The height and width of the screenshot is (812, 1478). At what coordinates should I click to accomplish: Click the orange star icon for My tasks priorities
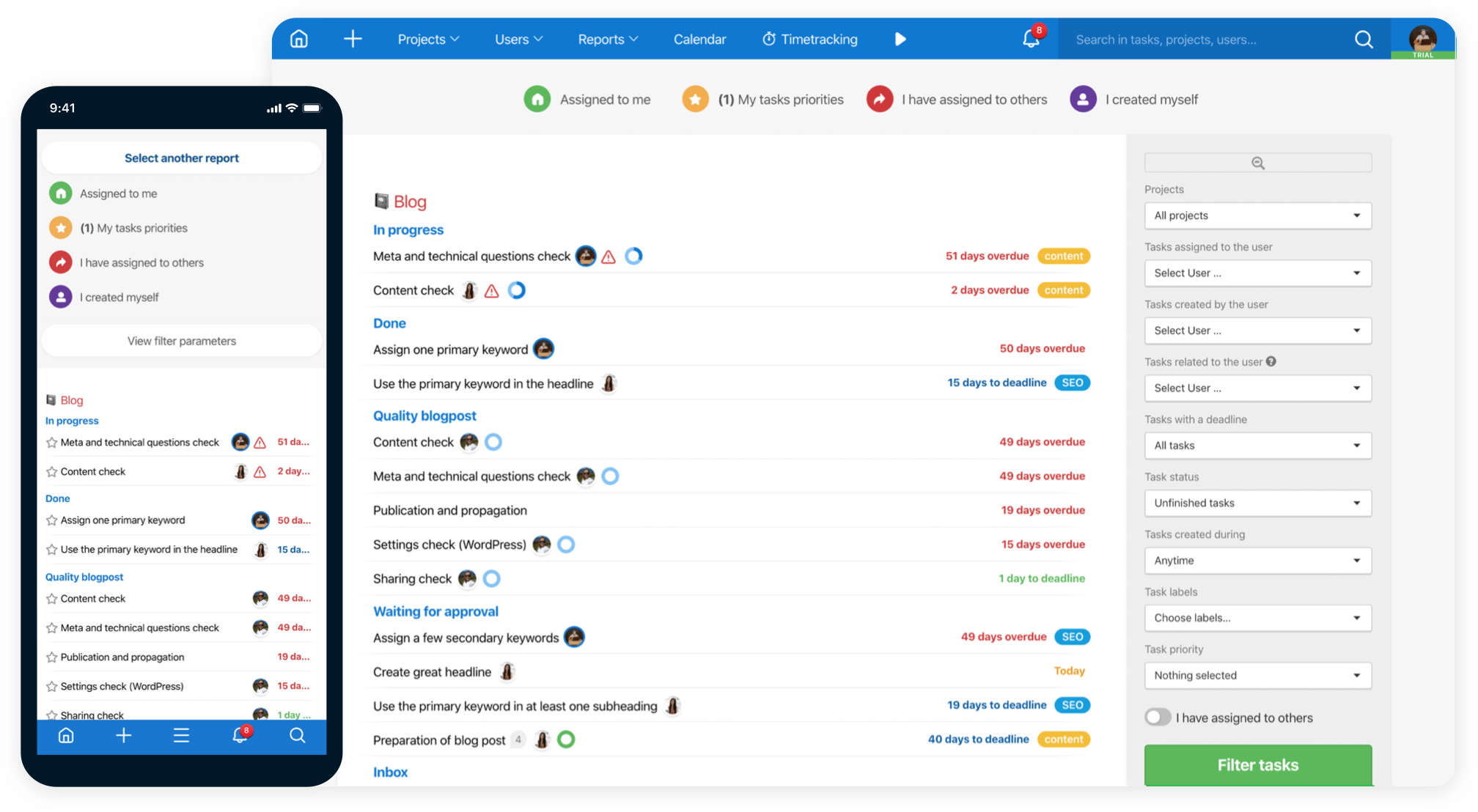[695, 99]
